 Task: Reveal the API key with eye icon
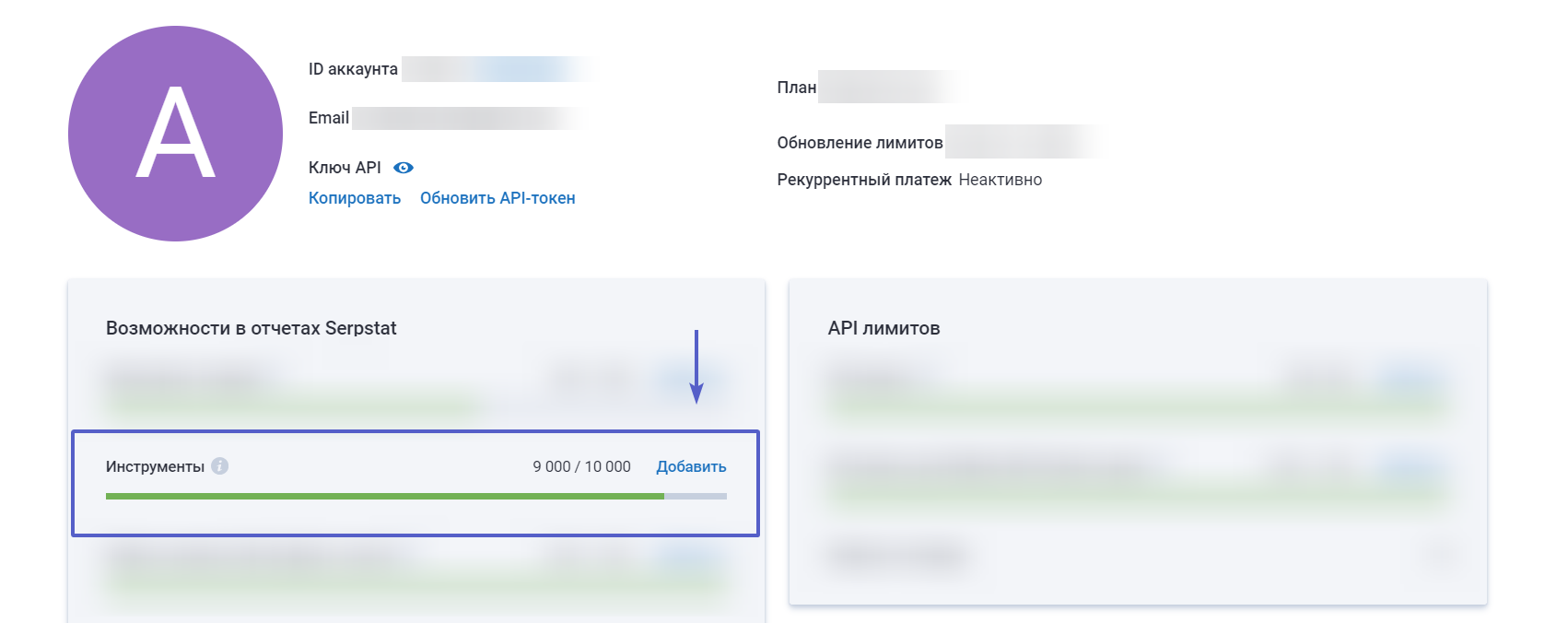point(404,168)
